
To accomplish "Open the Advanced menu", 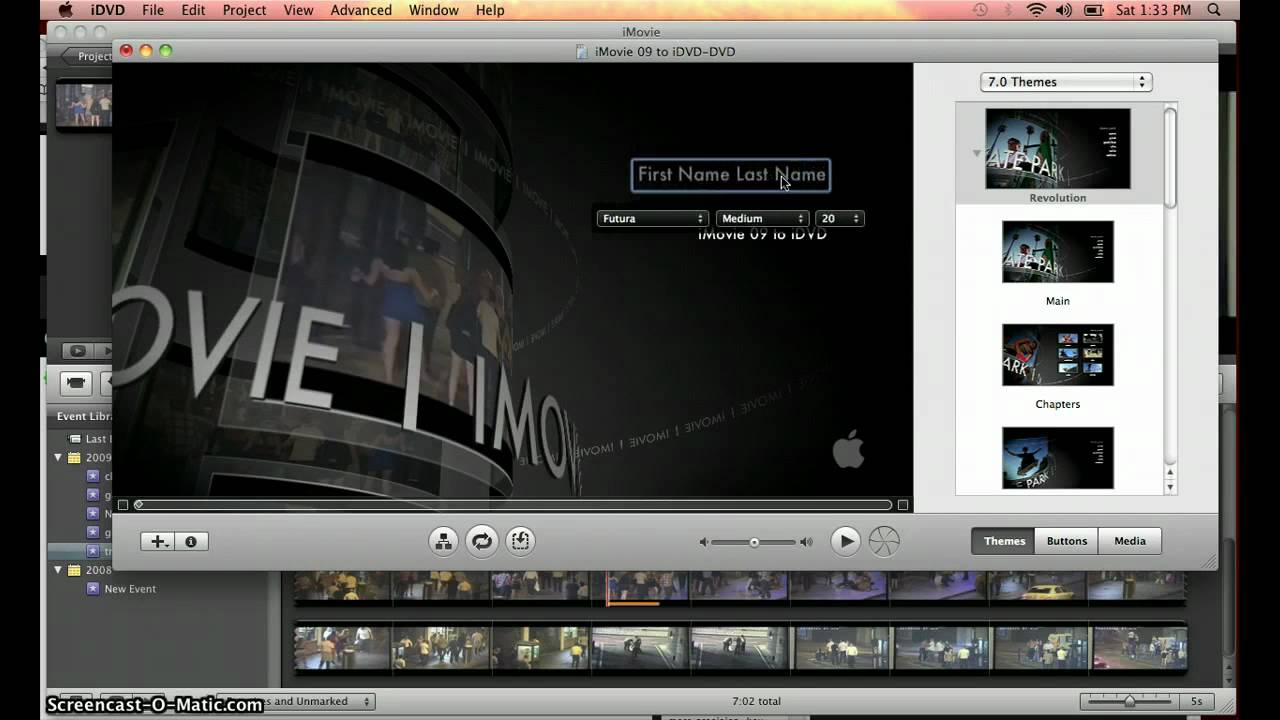I will (361, 10).
